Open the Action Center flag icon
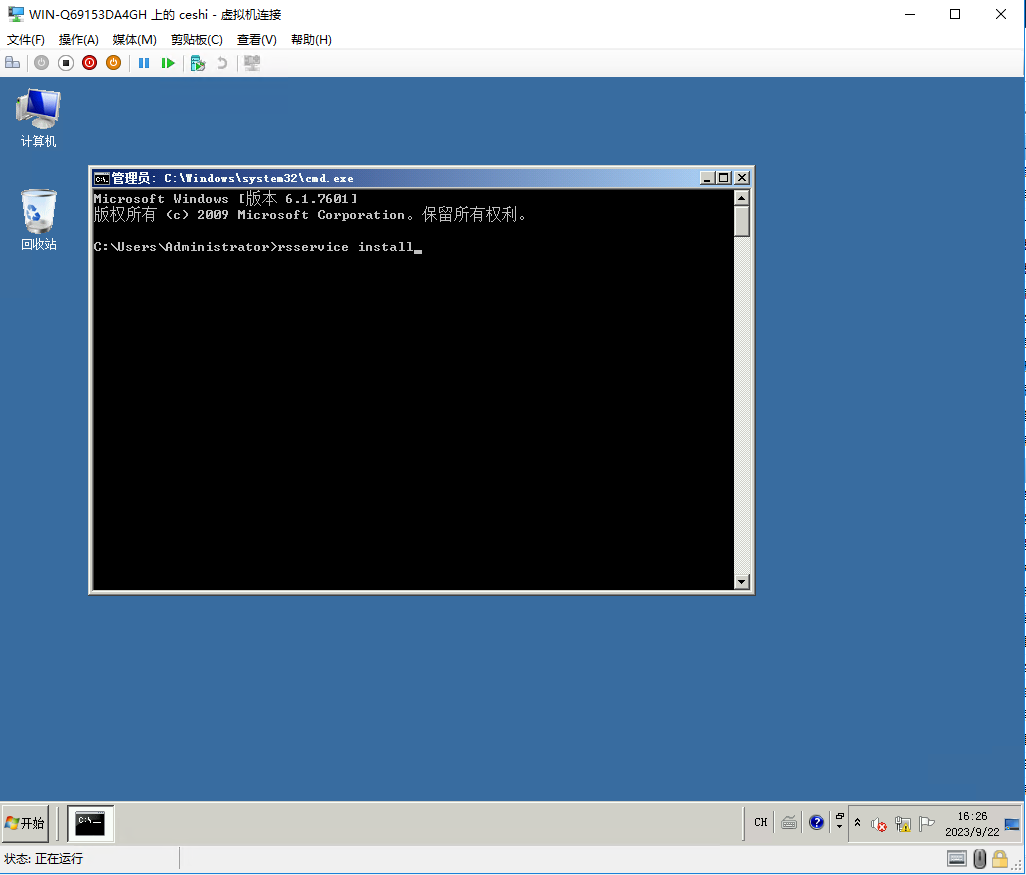 point(927,824)
